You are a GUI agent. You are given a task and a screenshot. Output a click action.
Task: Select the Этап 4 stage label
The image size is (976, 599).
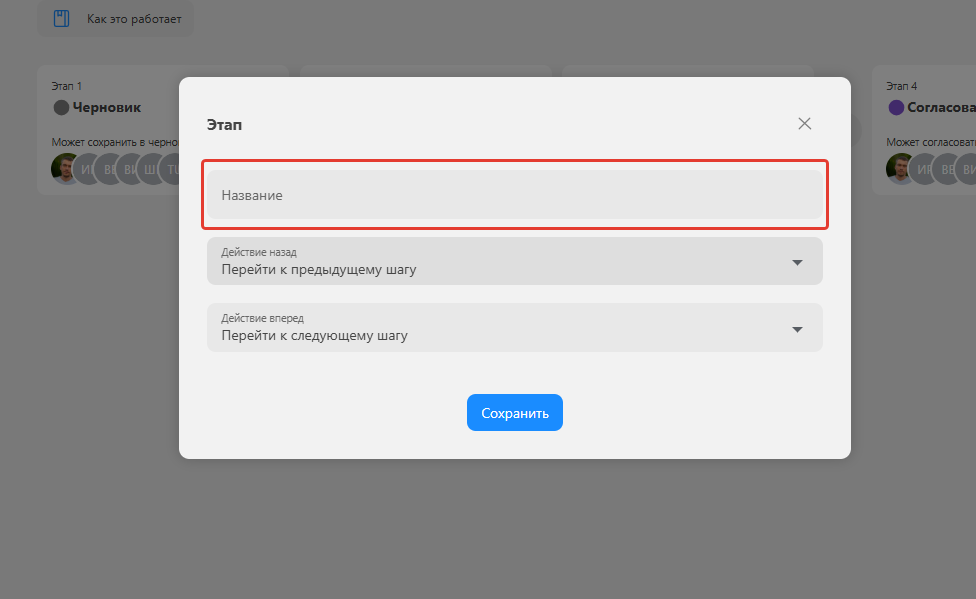[901, 86]
